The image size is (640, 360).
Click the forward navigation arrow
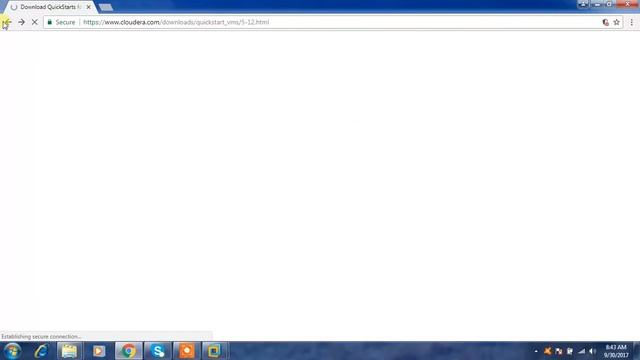point(21,22)
